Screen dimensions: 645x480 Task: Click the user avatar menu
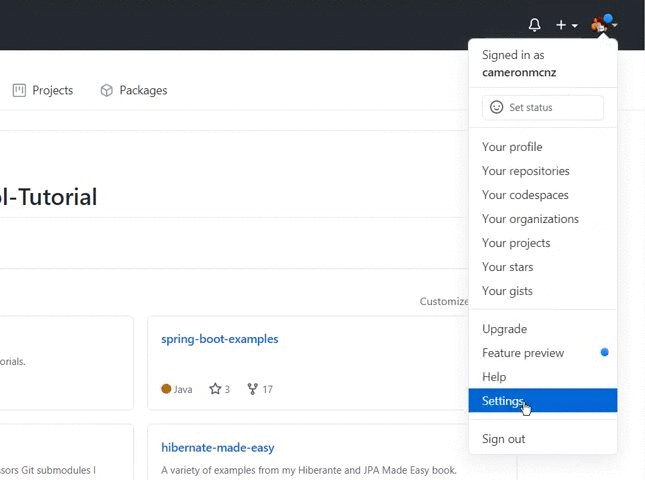coord(604,25)
